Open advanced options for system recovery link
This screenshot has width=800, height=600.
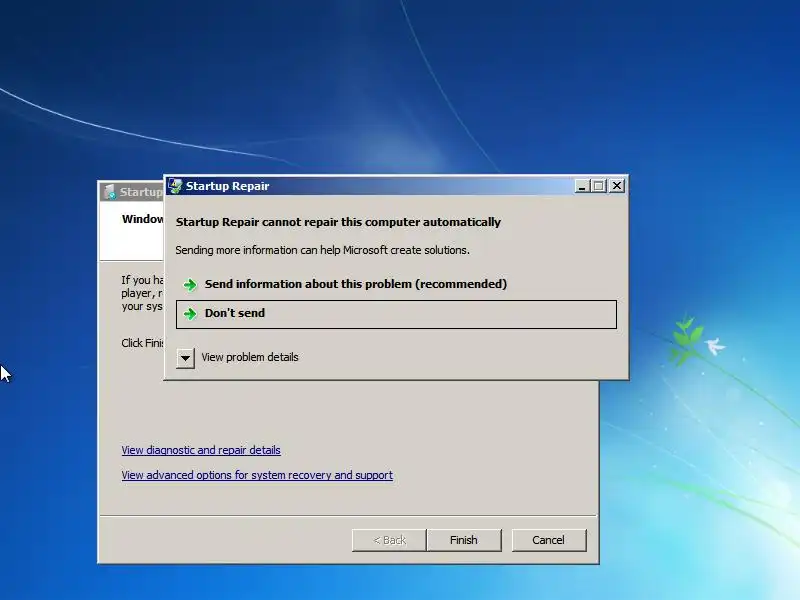[257, 475]
